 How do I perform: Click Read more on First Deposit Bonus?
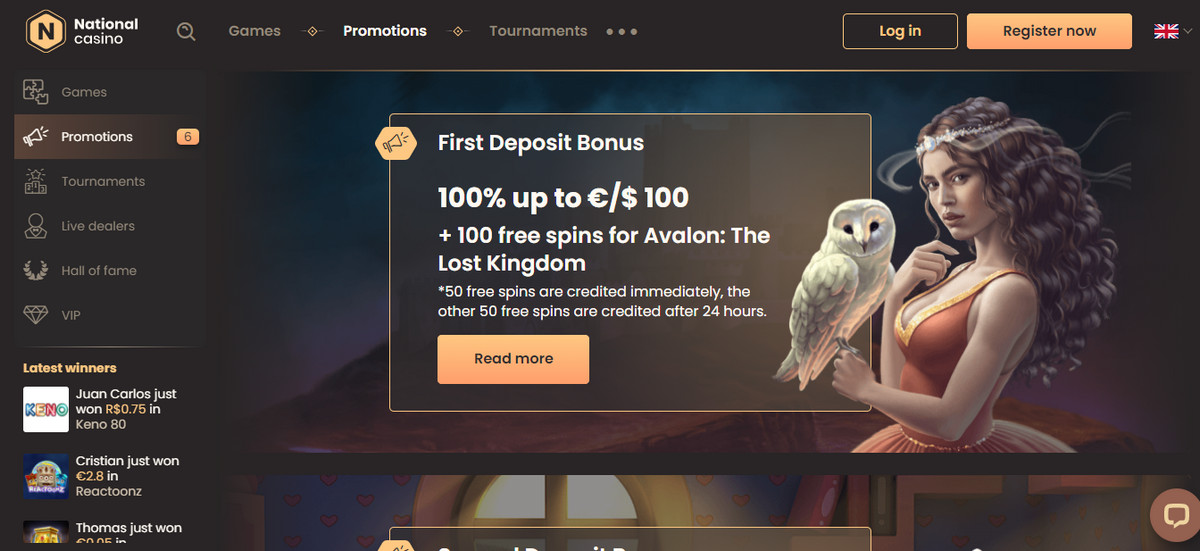coord(513,359)
